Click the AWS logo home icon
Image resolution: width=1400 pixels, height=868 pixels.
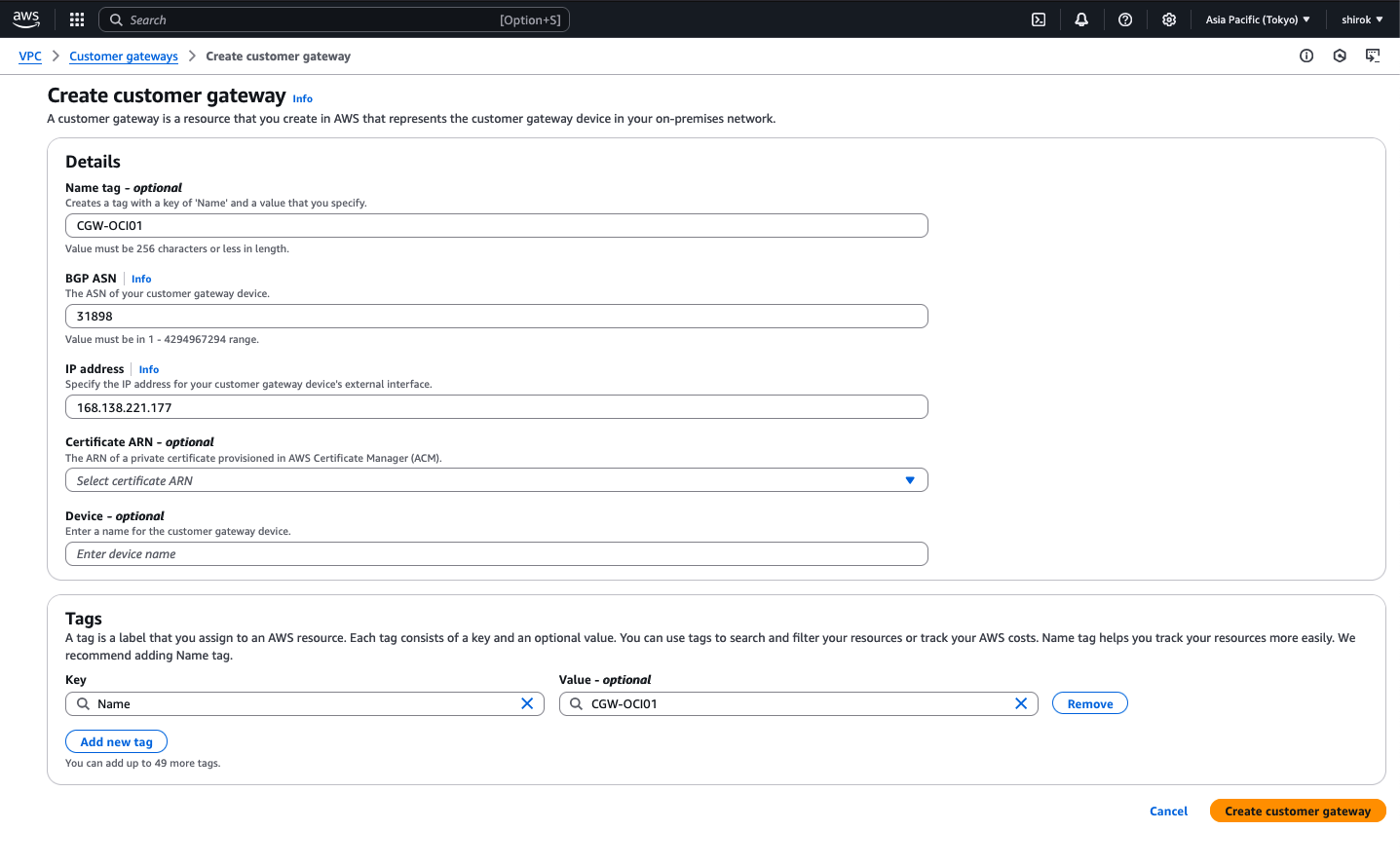pyautogui.click(x=26, y=19)
